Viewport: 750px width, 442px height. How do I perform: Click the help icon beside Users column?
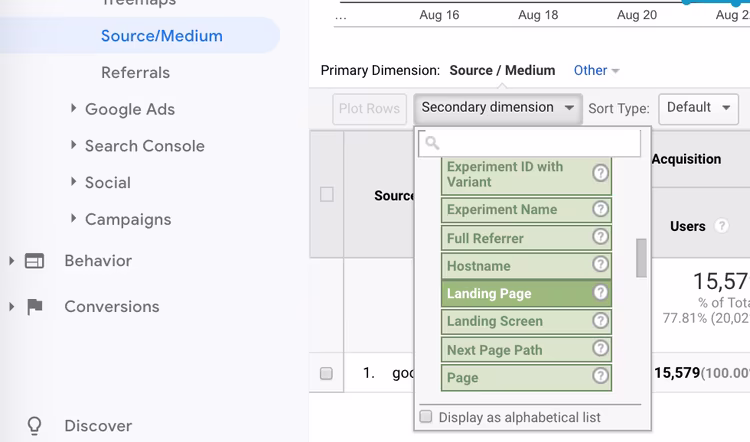[x=721, y=225]
